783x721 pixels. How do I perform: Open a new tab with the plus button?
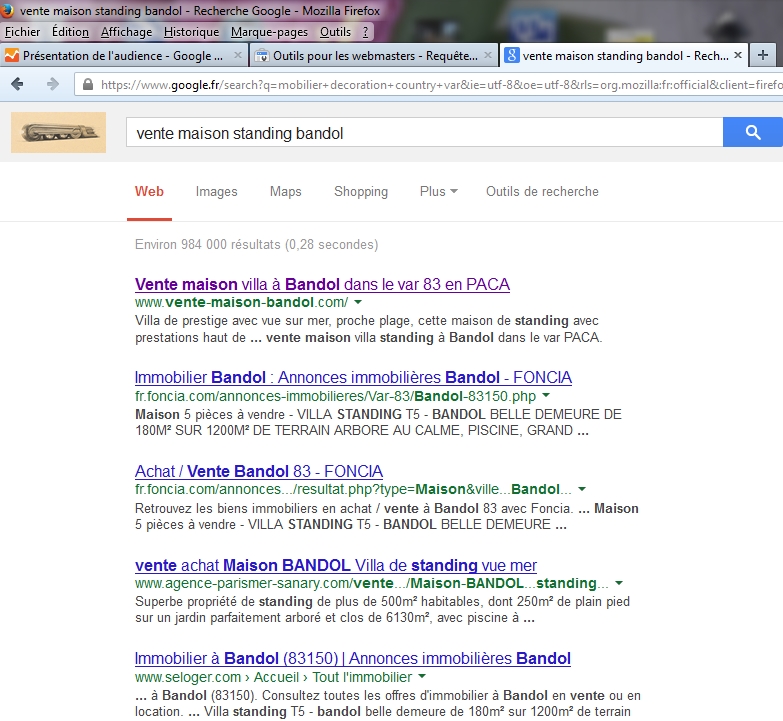point(763,55)
